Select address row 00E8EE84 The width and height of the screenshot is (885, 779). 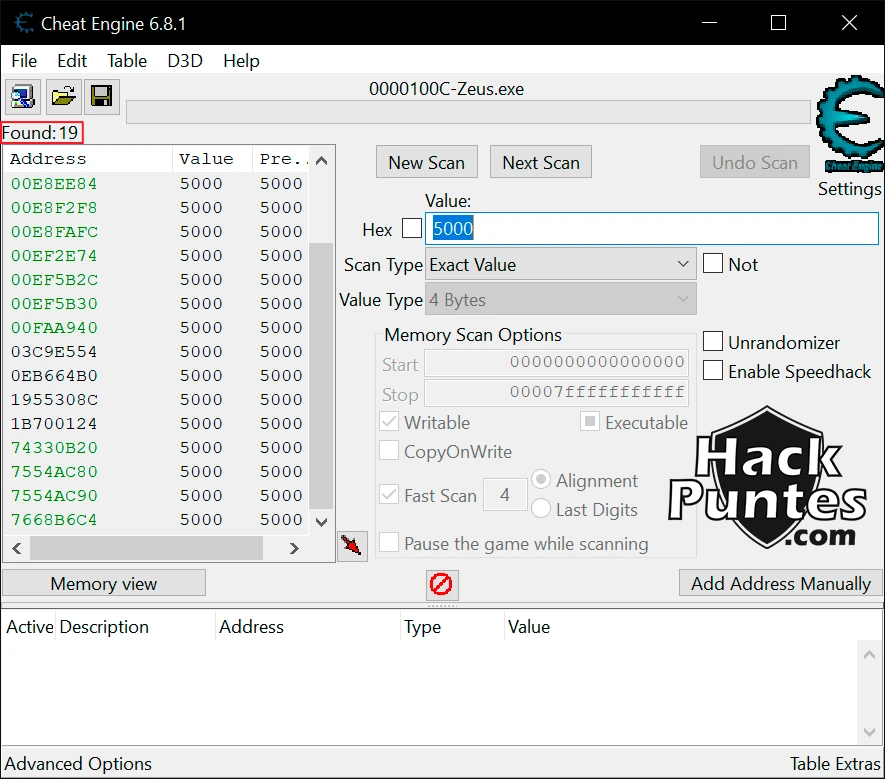coord(156,183)
